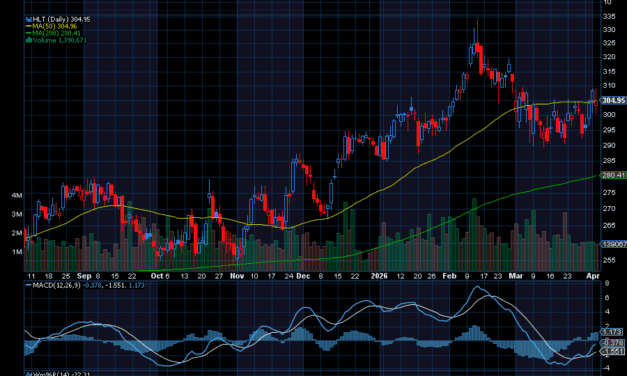
Task: Click the Wm%R(14) indicator title at the bottom
Action: click(50, 374)
